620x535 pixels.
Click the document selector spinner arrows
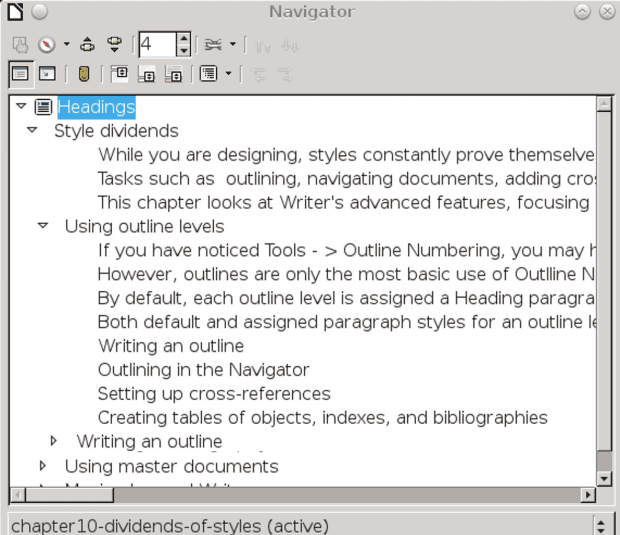pos(601,526)
